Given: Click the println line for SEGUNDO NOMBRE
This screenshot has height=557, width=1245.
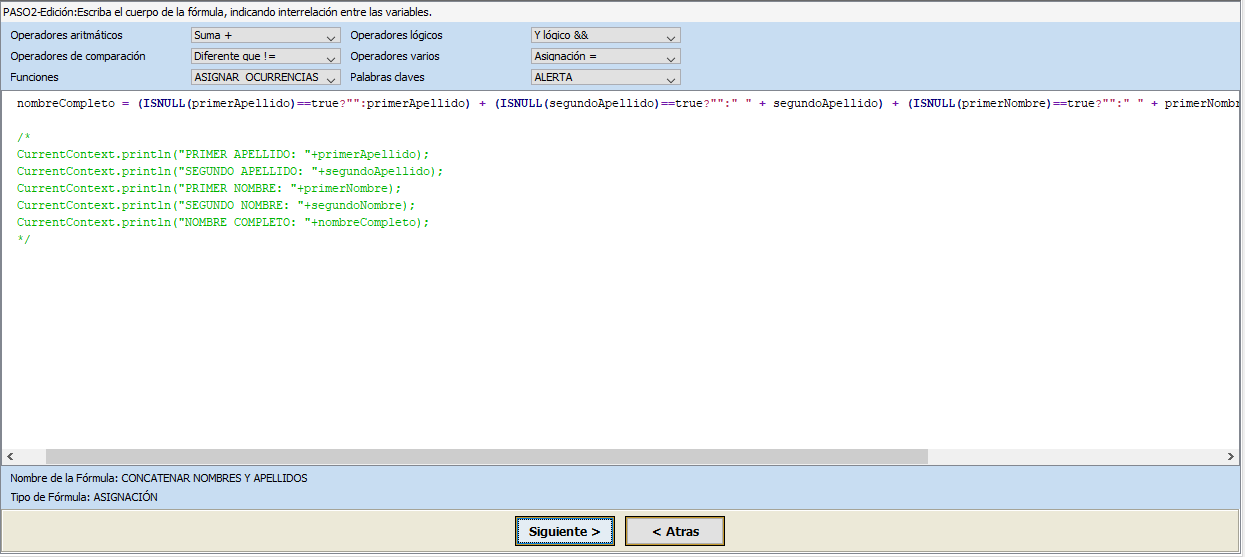Looking at the screenshot, I should tap(215, 205).
